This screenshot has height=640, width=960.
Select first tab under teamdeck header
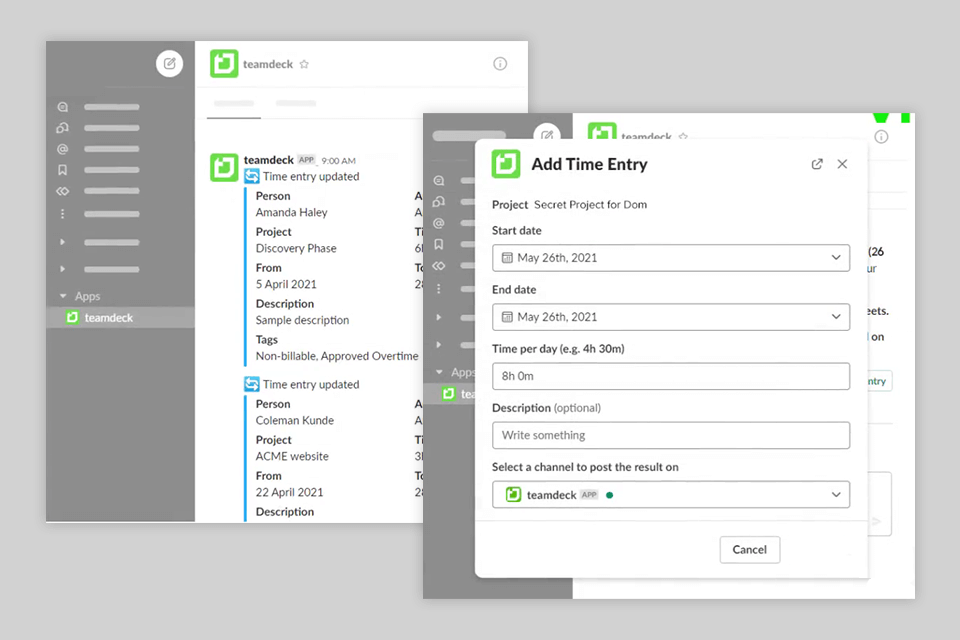[x=234, y=104]
